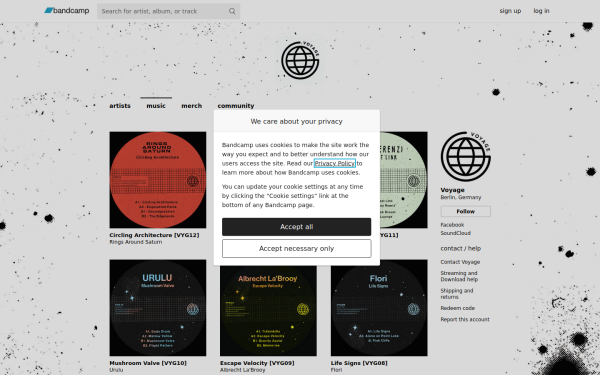Open Shipping and returns link
Viewport: 600px width, 375px height.
457,294
